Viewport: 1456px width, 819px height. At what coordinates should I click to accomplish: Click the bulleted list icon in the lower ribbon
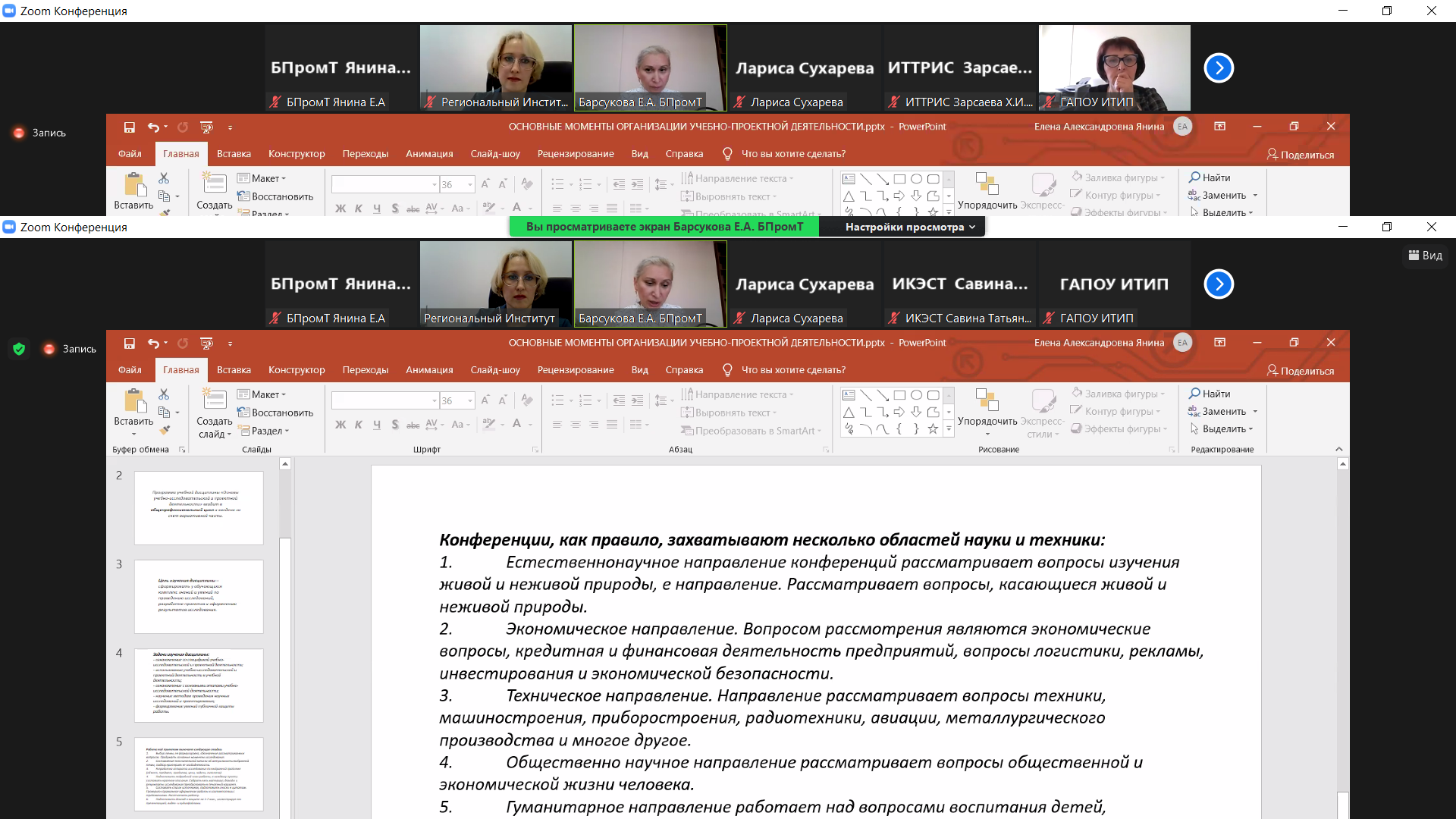point(557,400)
